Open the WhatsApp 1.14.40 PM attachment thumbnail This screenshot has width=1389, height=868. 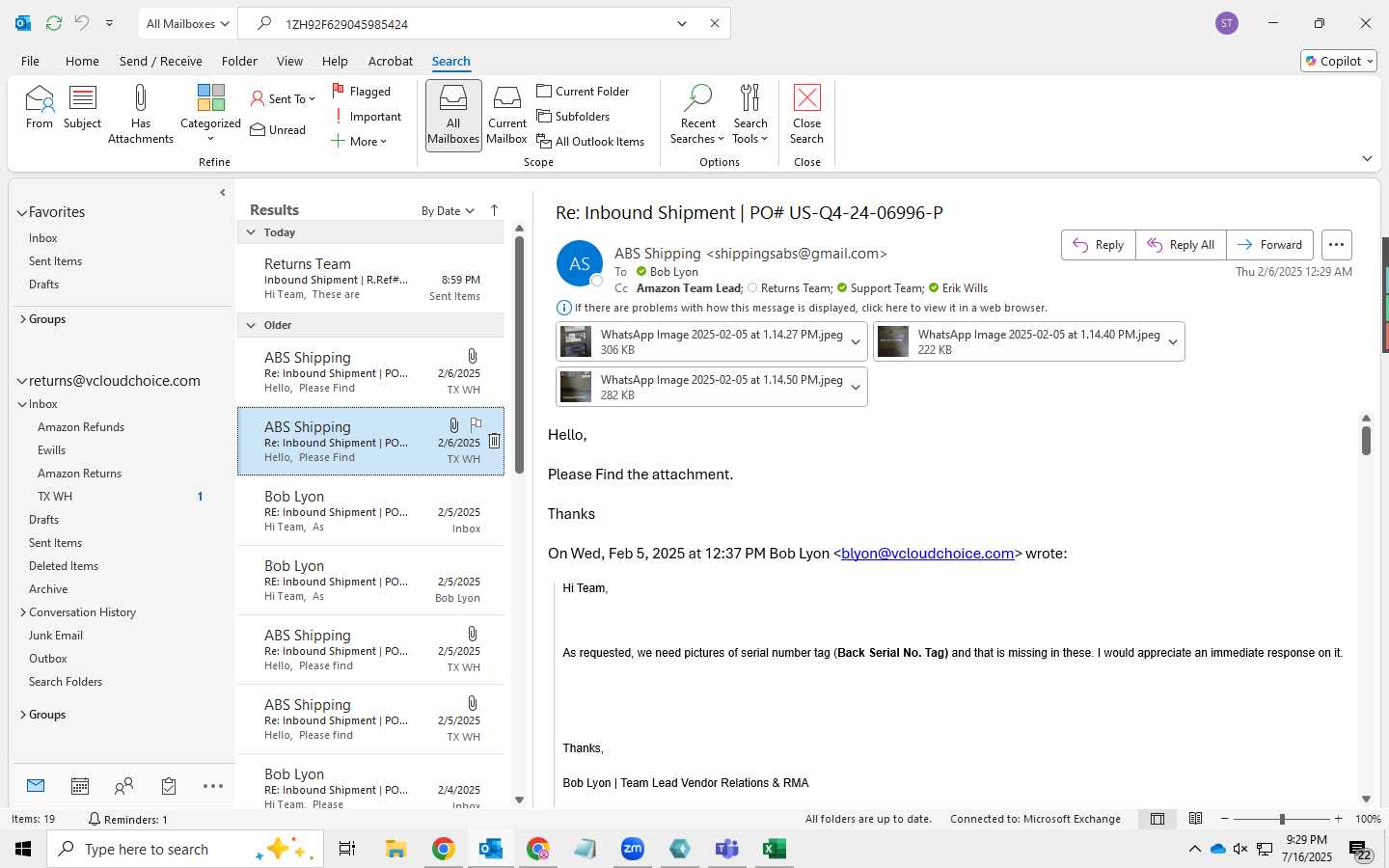[893, 341]
